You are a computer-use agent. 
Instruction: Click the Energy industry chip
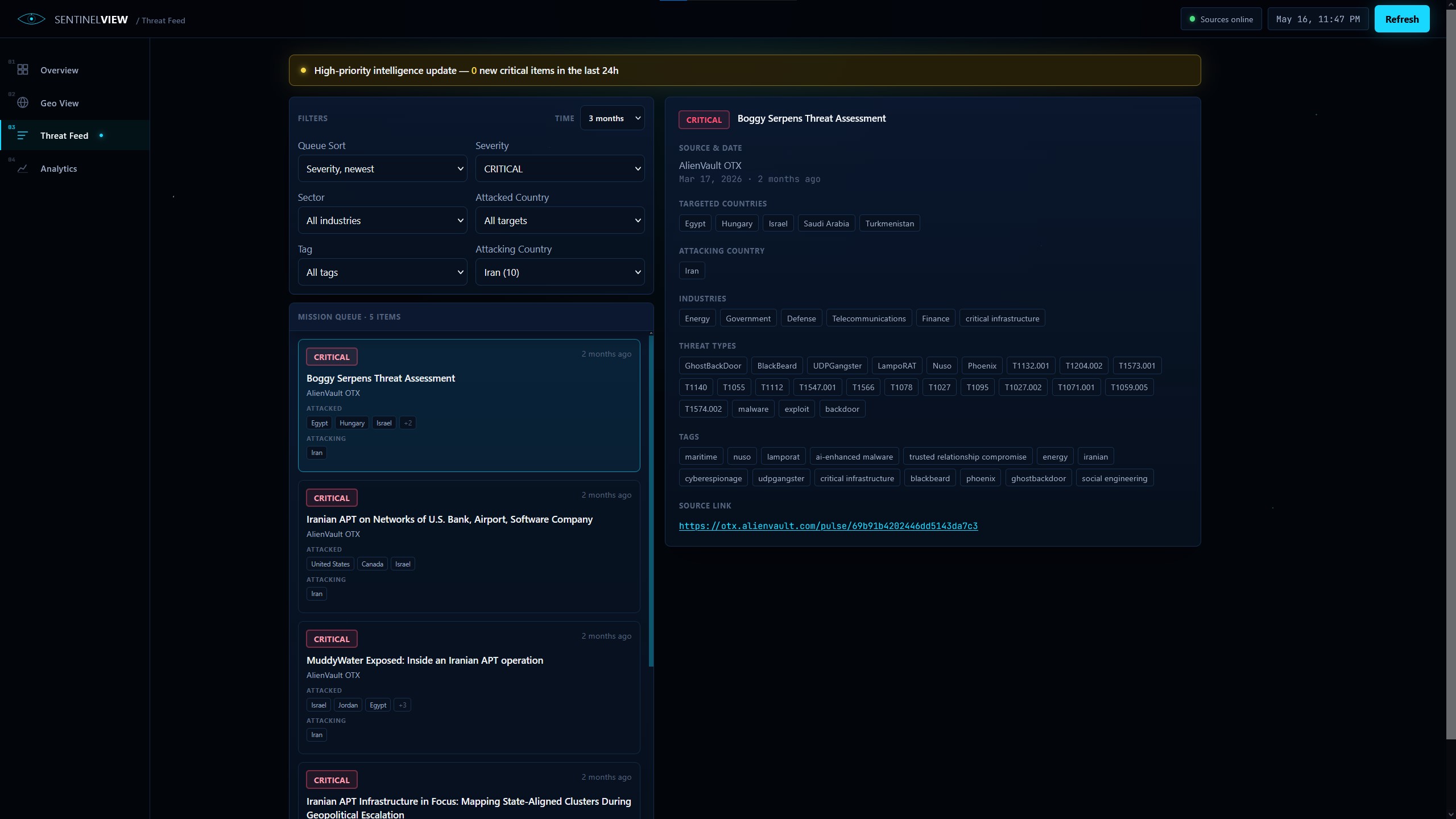(x=697, y=318)
